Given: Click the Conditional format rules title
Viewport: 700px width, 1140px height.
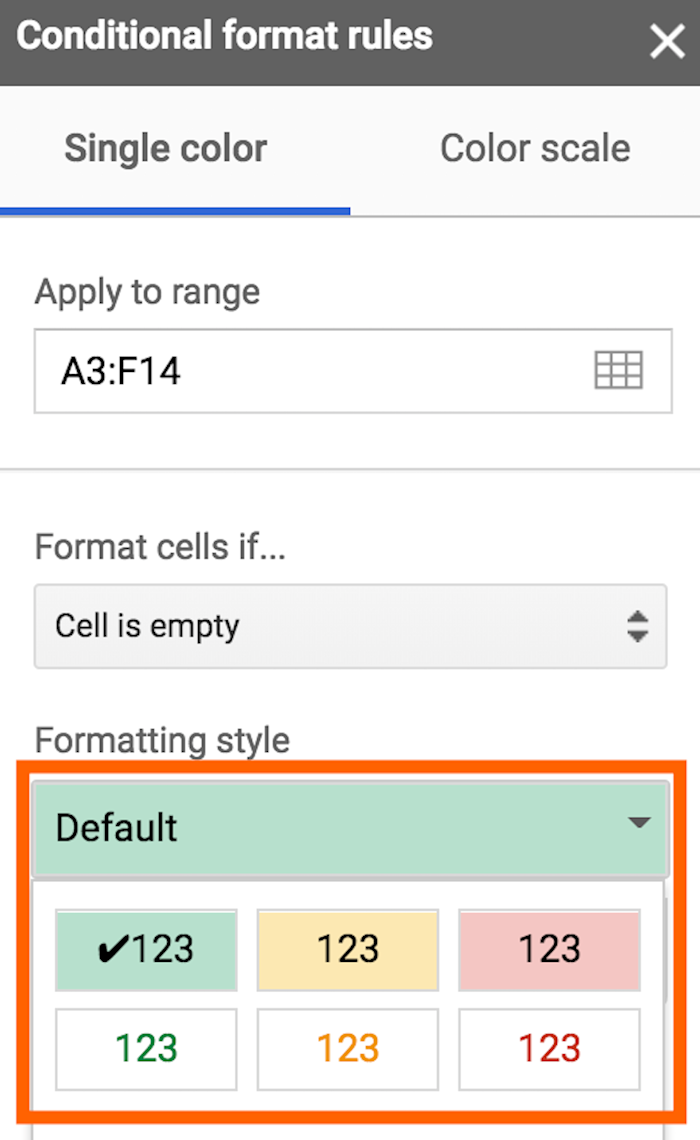Looking at the screenshot, I should pyautogui.click(x=225, y=36).
